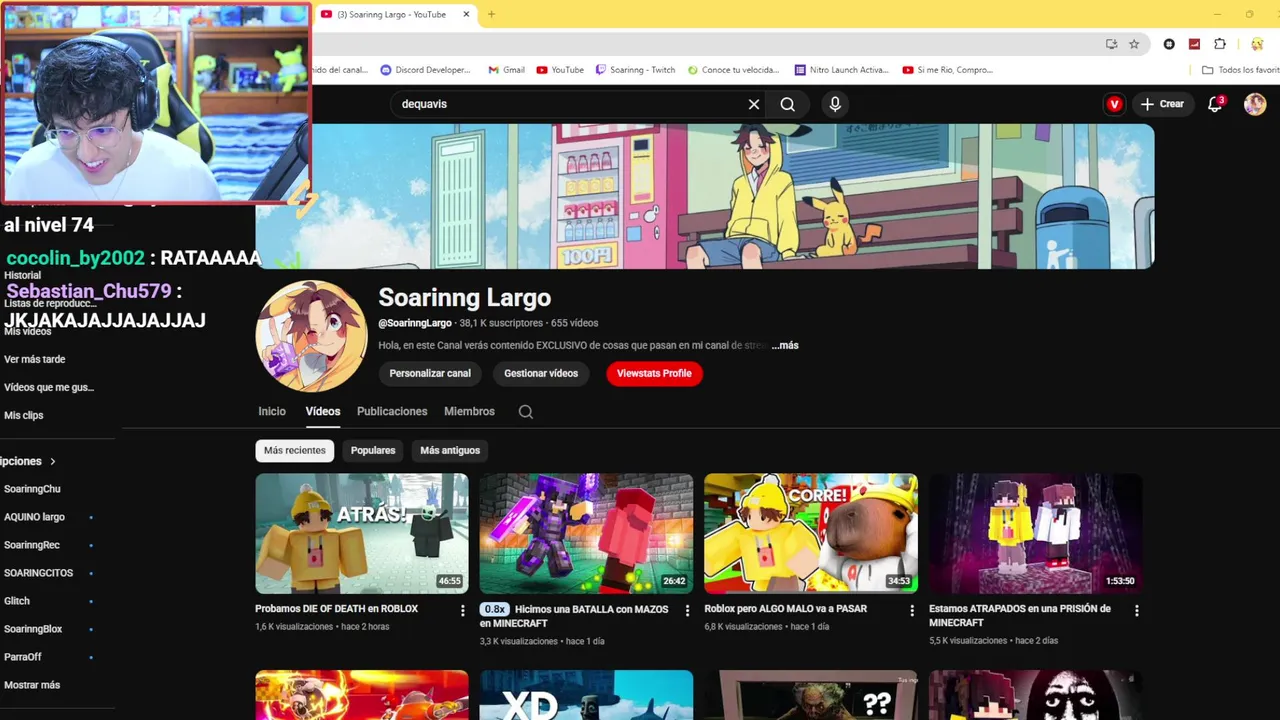Click the Crear button
1280x720 pixels.
(x=1162, y=104)
